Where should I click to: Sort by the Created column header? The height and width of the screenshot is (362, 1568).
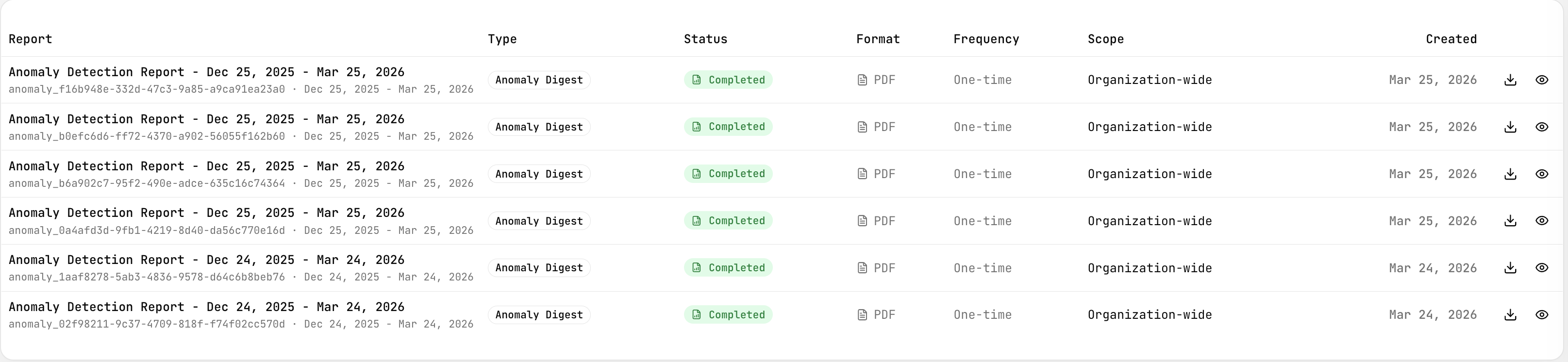[1451, 39]
